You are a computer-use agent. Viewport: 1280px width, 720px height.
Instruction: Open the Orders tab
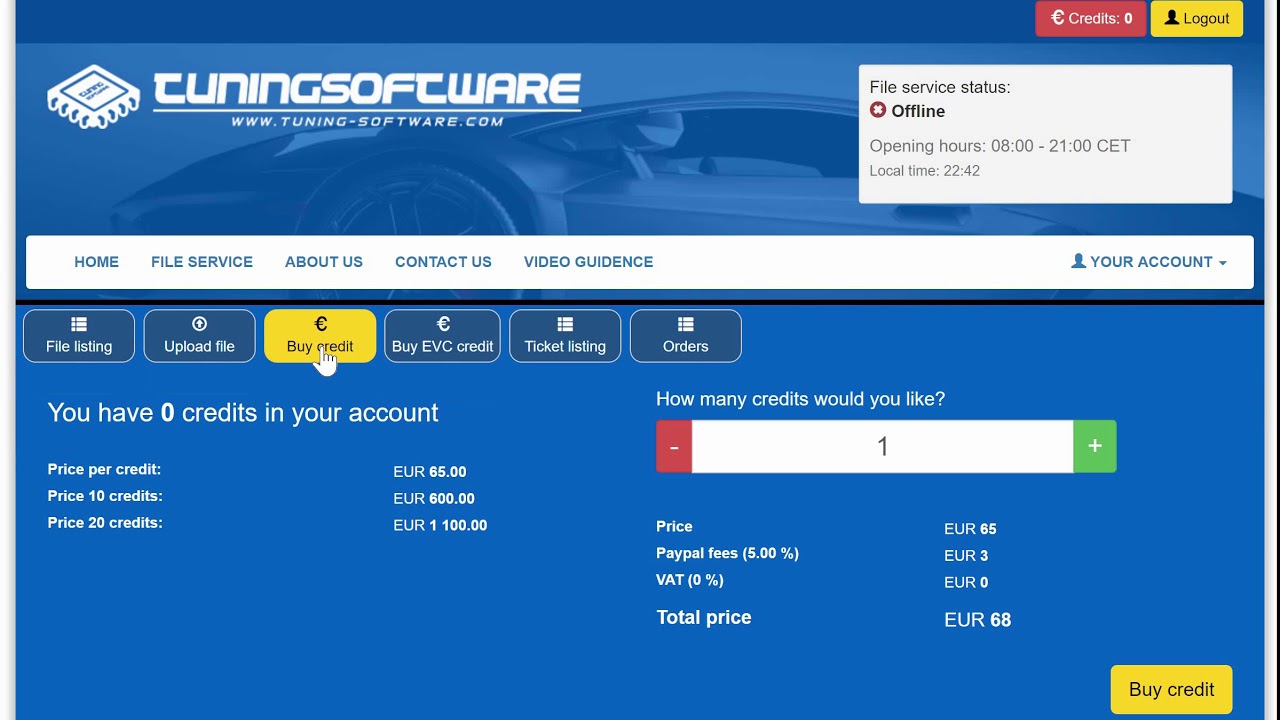685,336
